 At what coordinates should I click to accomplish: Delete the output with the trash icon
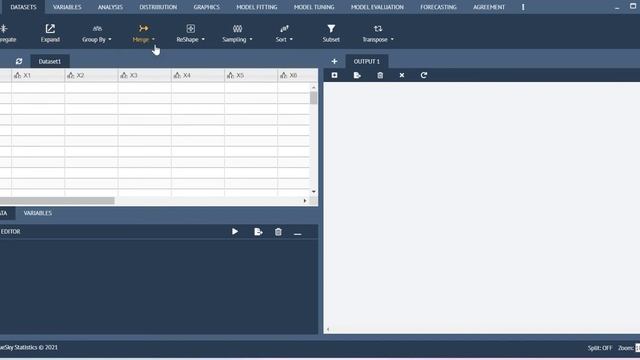(380, 75)
